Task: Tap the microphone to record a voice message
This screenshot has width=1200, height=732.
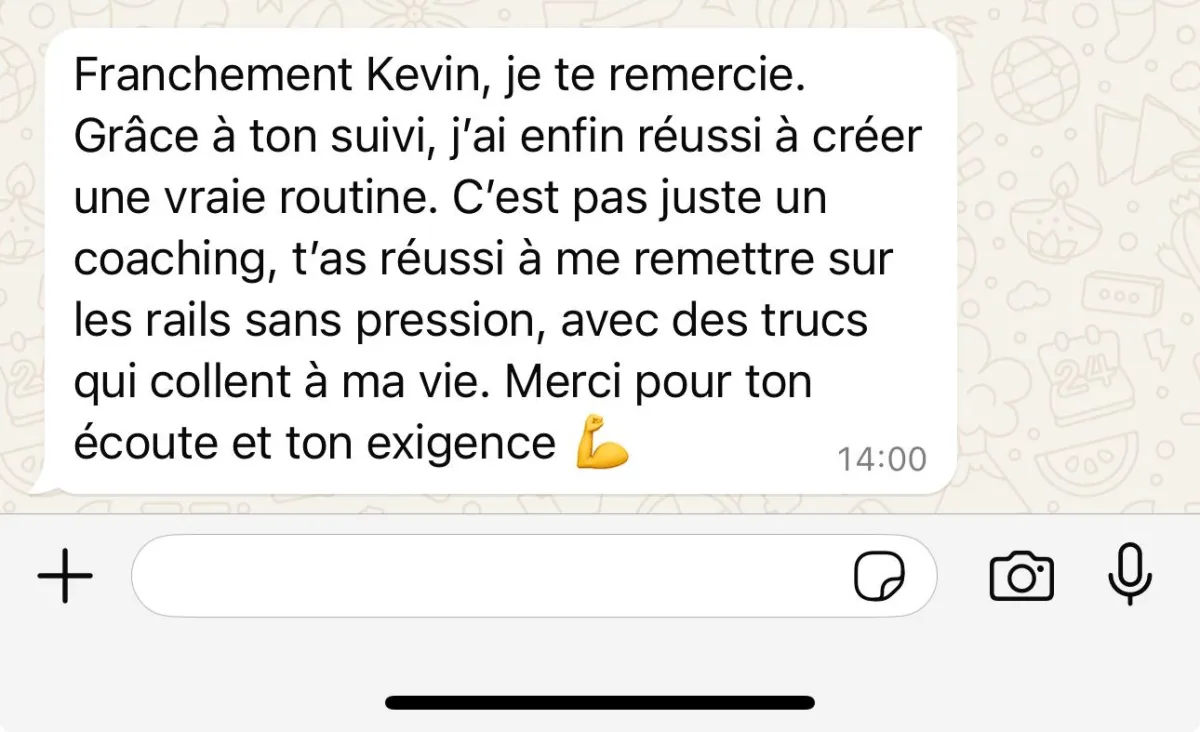Action: 1132,576
